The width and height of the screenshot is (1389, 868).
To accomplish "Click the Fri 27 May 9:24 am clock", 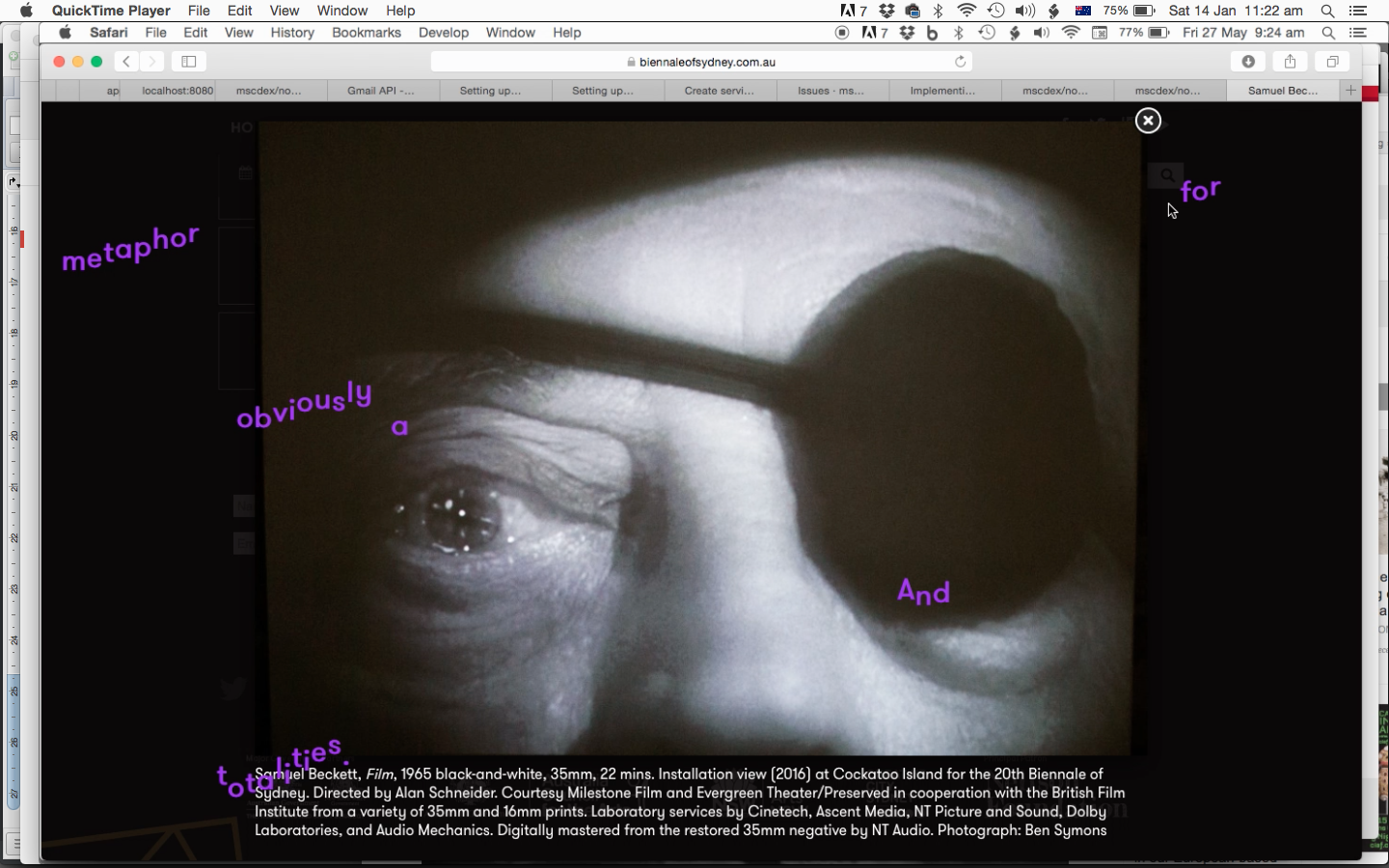I will pyautogui.click(x=1243, y=33).
